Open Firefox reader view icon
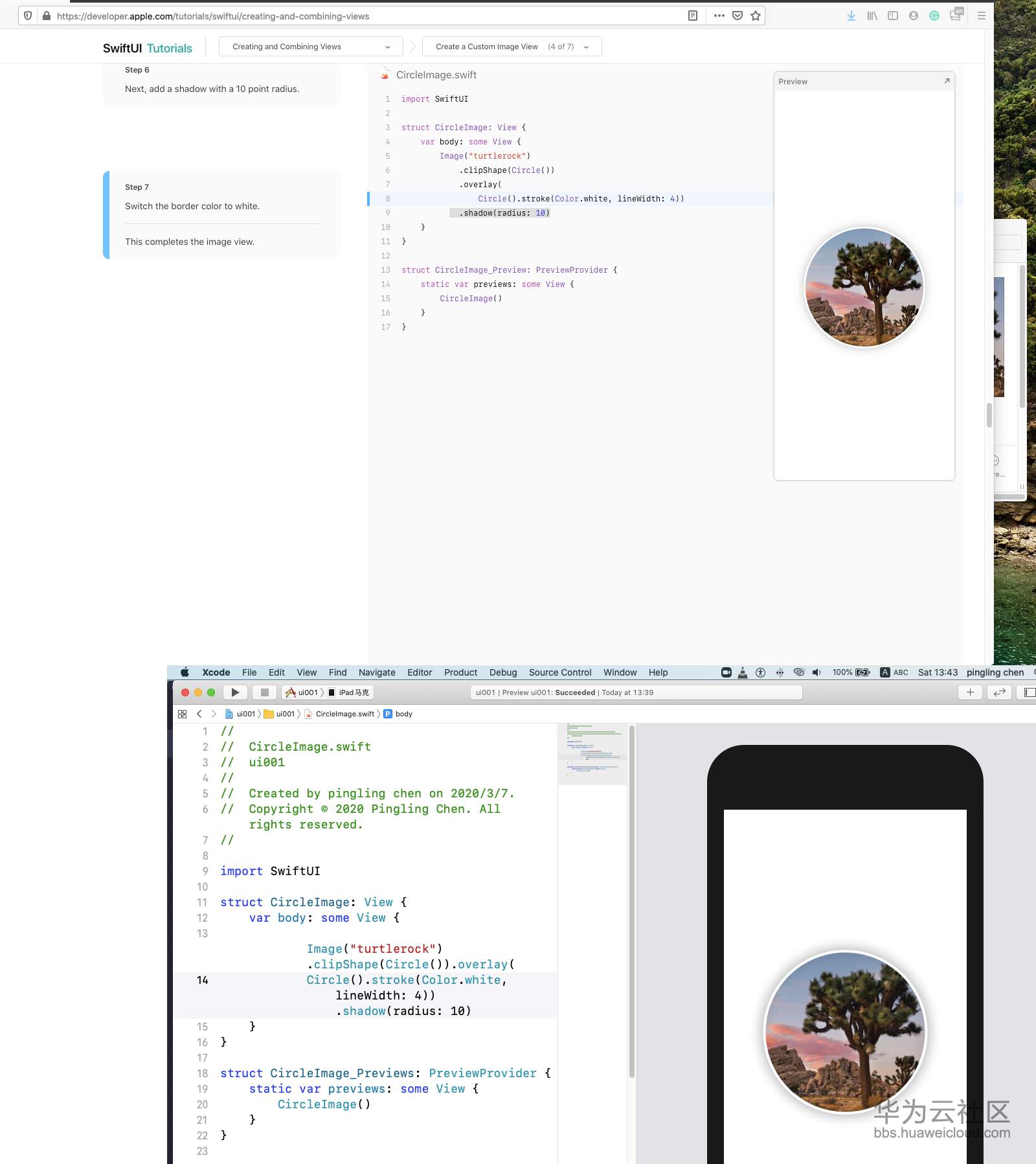This screenshot has width=1036, height=1164. (x=693, y=16)
